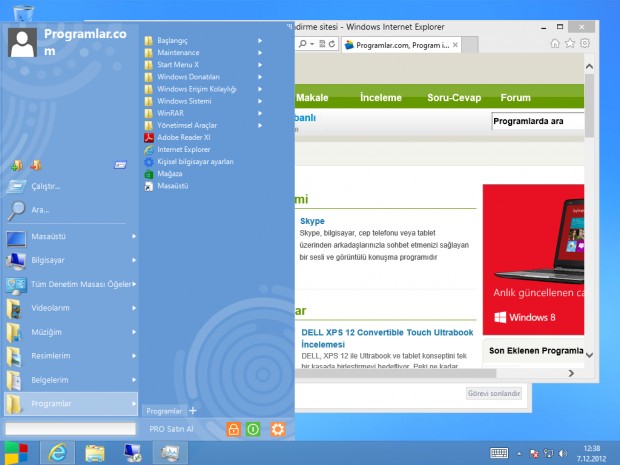Click the Start menu search box
Viewport: 620px width, 465px height.
71,429
